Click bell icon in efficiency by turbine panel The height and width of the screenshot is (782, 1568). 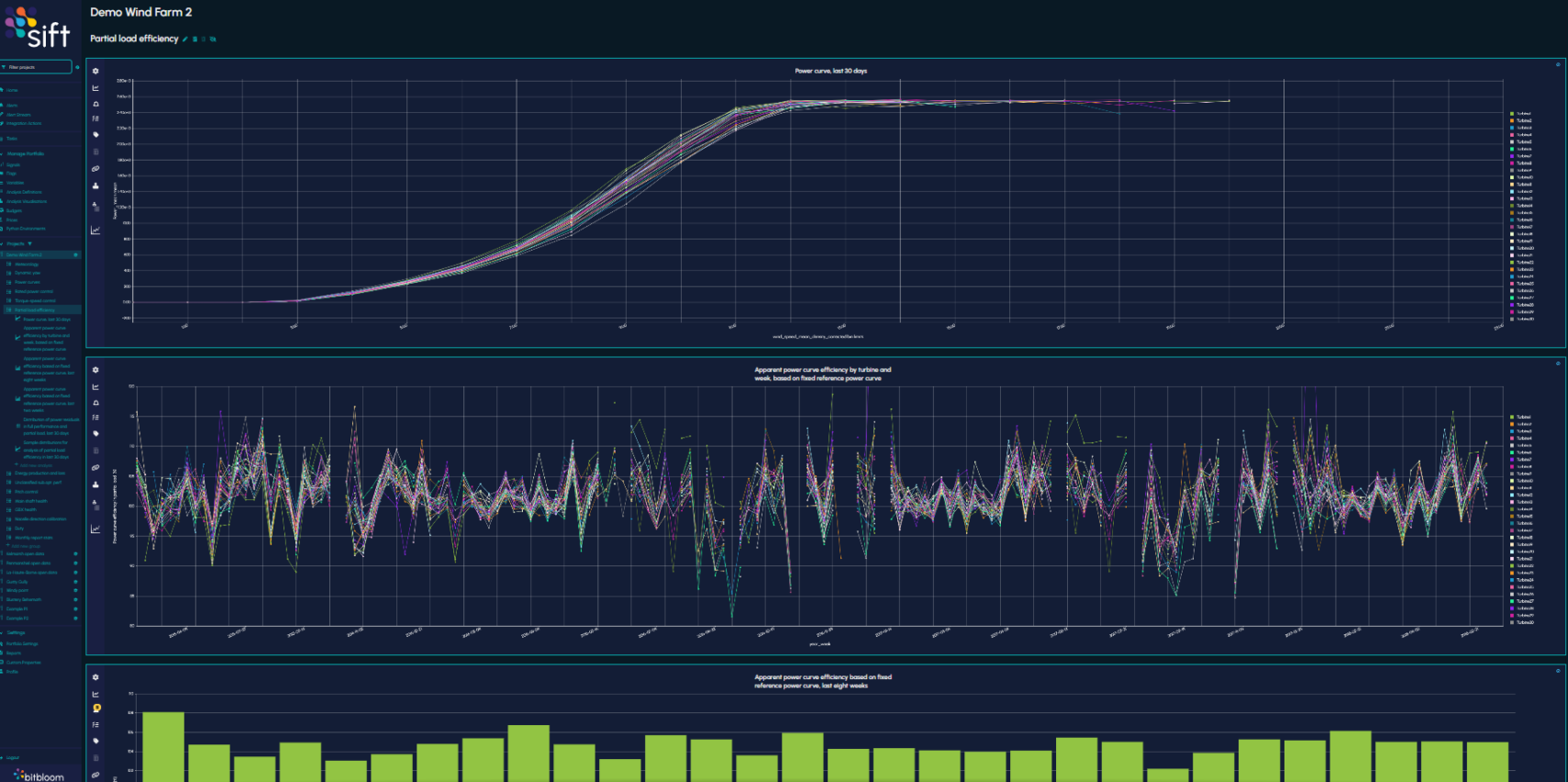[95, 403]
